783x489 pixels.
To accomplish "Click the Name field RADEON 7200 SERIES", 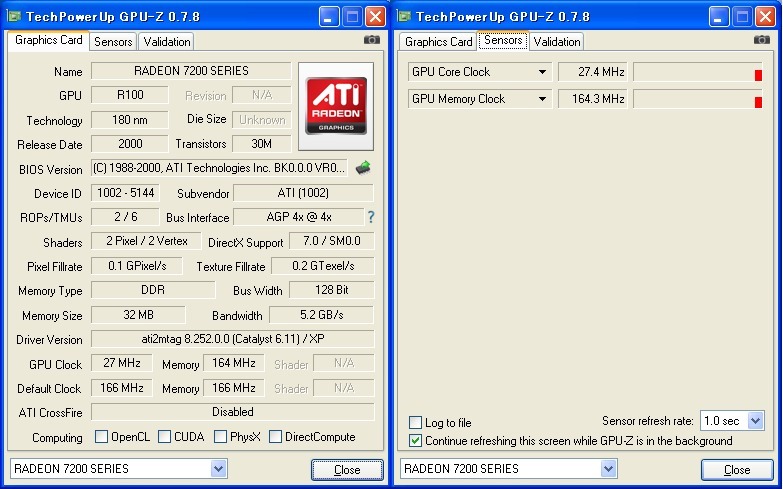I will point(191,71).
